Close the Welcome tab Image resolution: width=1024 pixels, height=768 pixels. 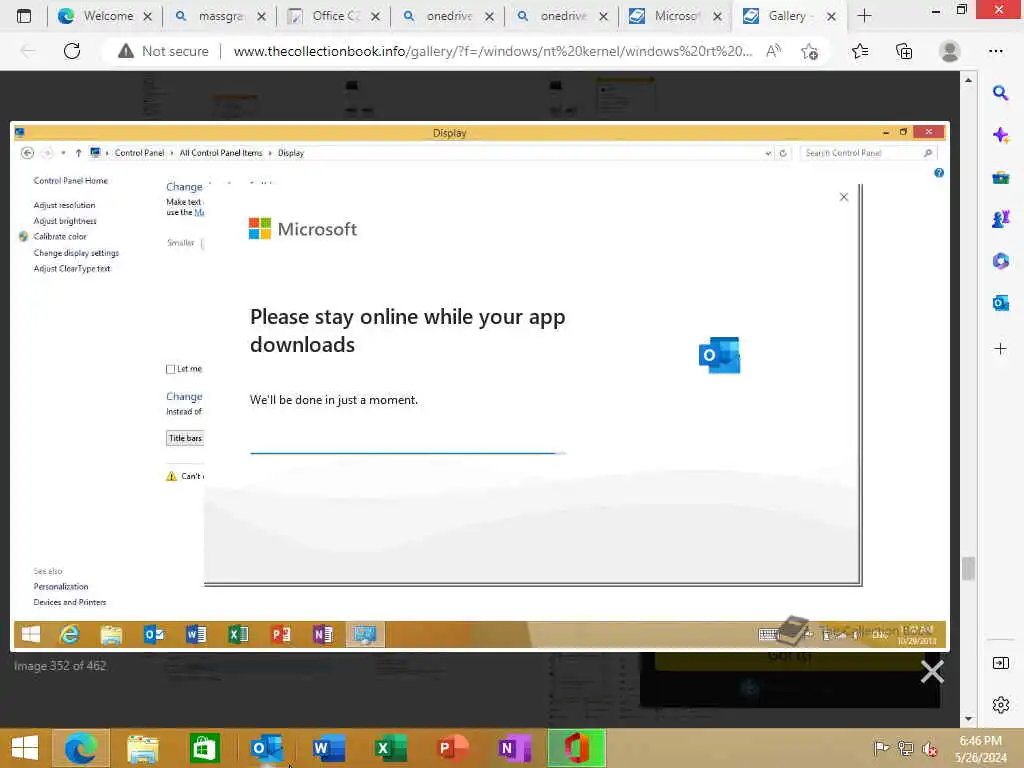pos(148,16)
